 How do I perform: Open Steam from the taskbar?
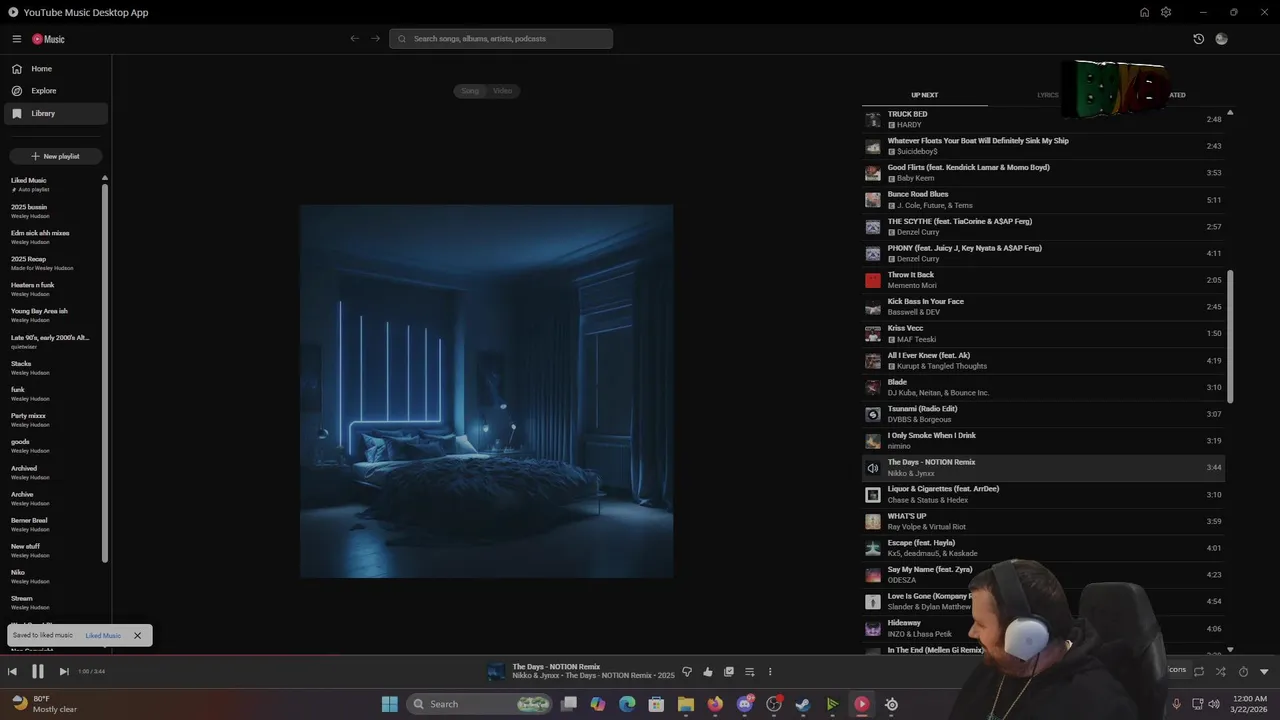(803, 704)
